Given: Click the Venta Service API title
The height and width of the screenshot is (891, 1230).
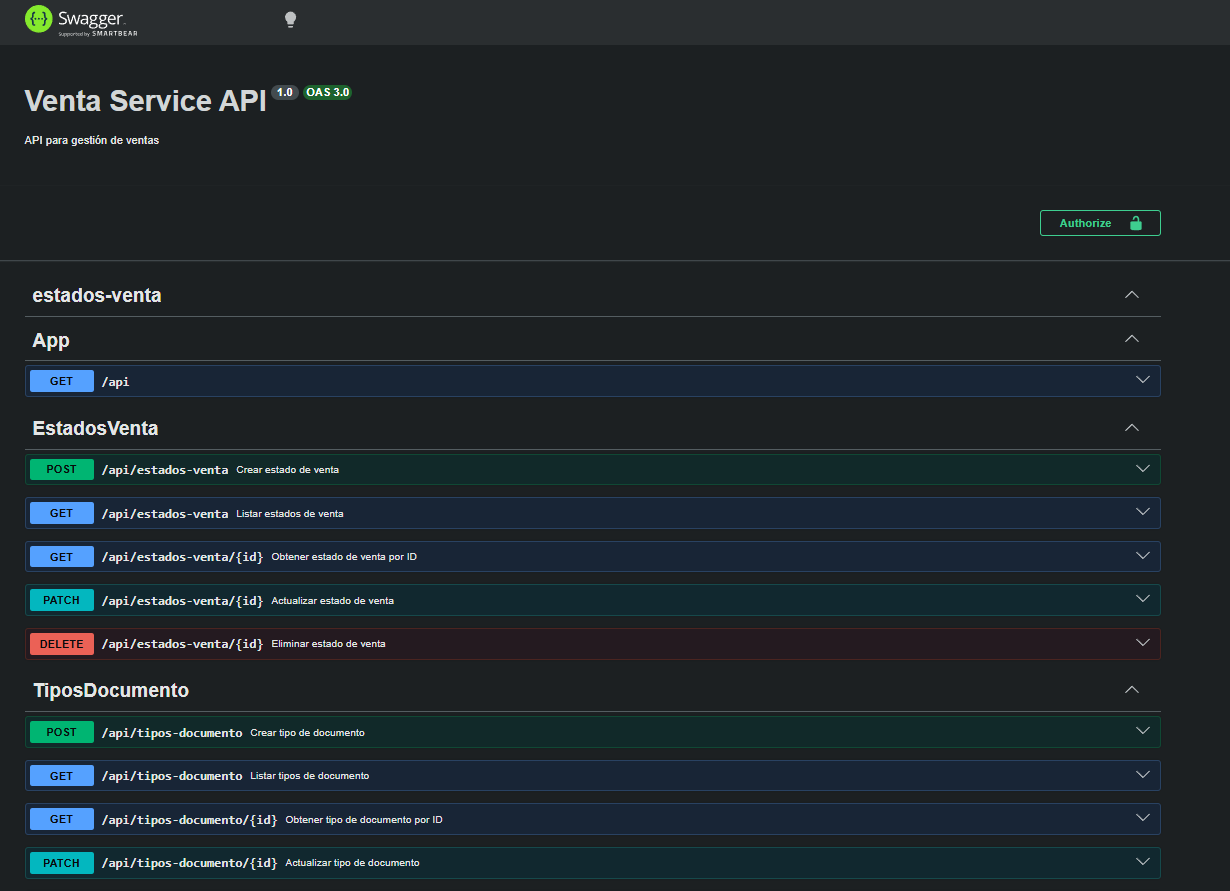Looking at the screenshot, I should (x=145, y=101).
